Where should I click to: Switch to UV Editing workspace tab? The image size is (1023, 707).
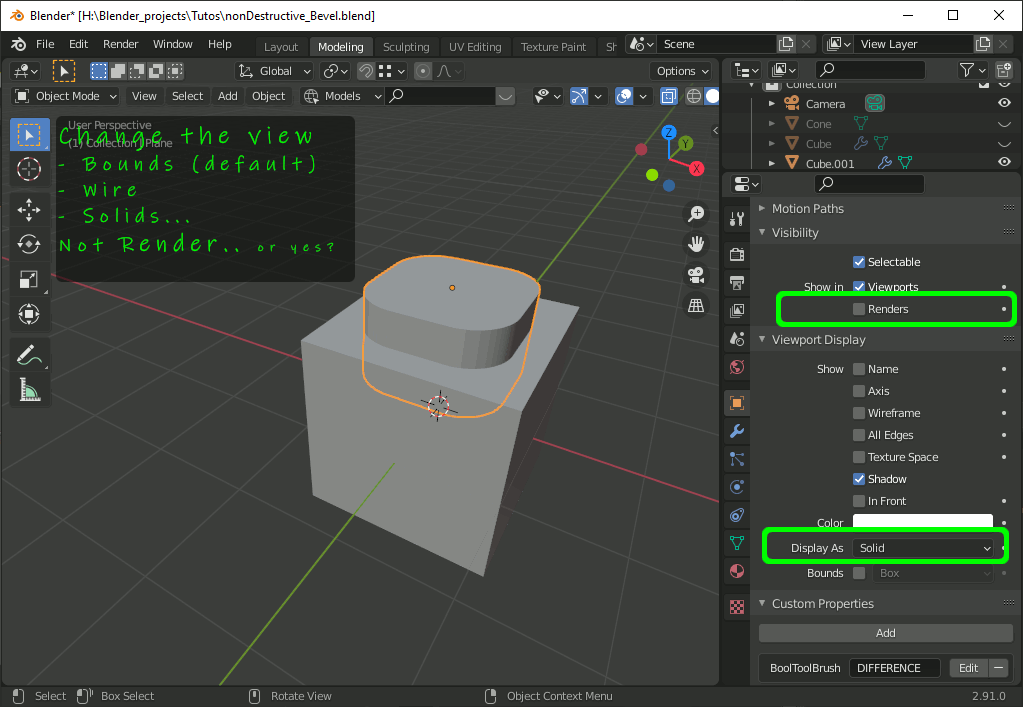[x=475, y=47]
